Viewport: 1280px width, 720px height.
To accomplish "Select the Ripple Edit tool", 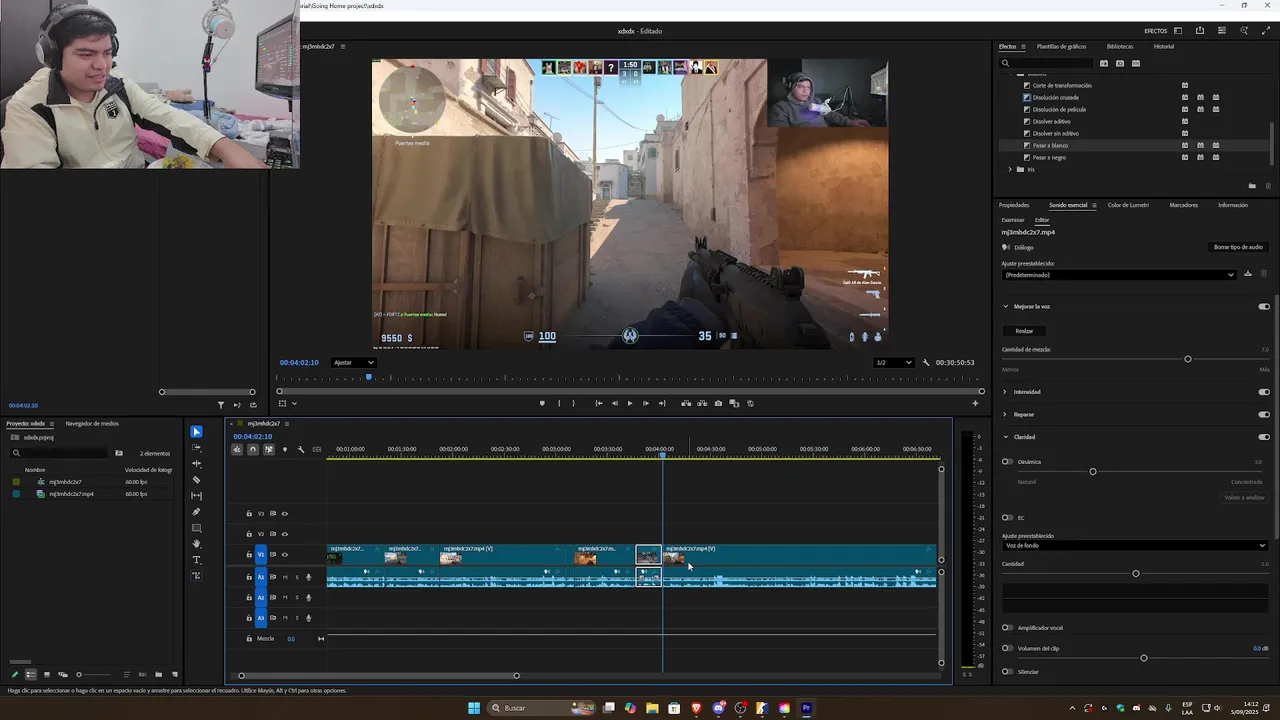I will [x=196, y=464].
